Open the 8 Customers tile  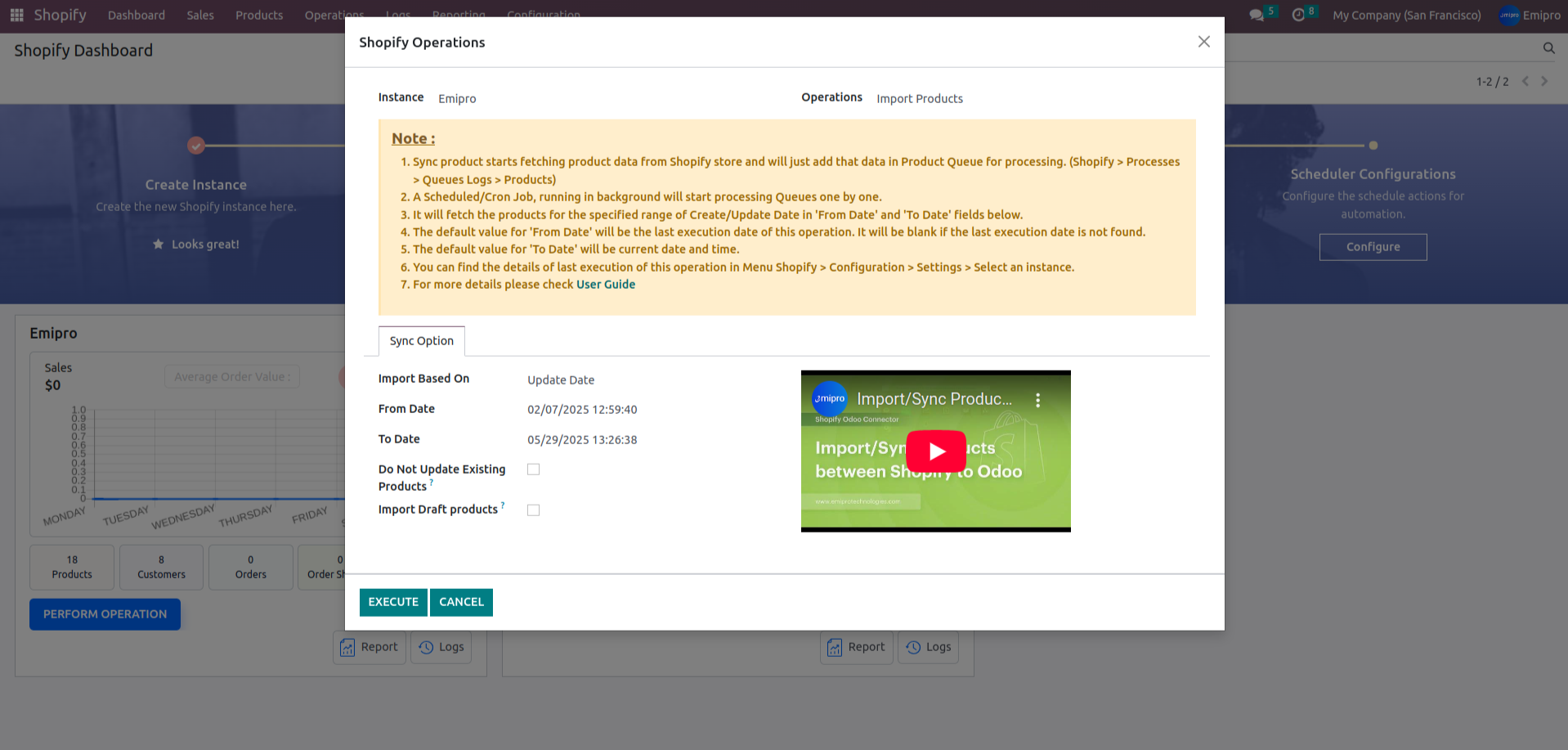(x=161, y=568)
